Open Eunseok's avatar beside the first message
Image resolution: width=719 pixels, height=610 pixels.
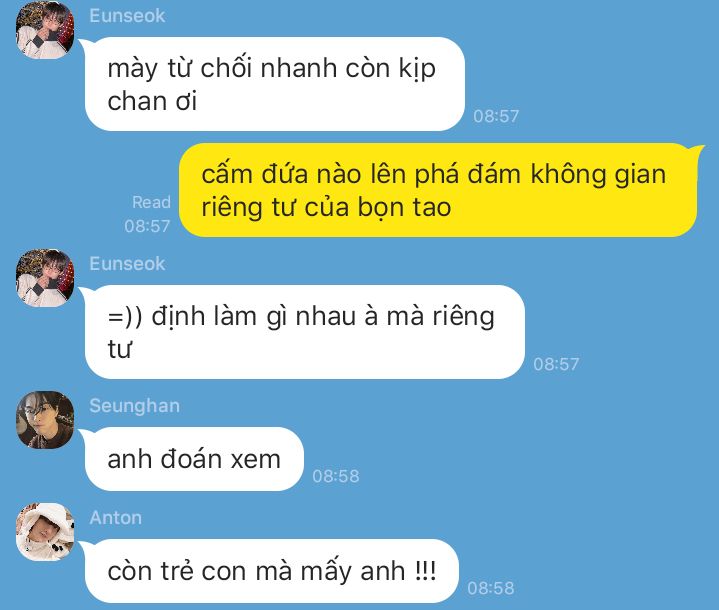(45, 30)
